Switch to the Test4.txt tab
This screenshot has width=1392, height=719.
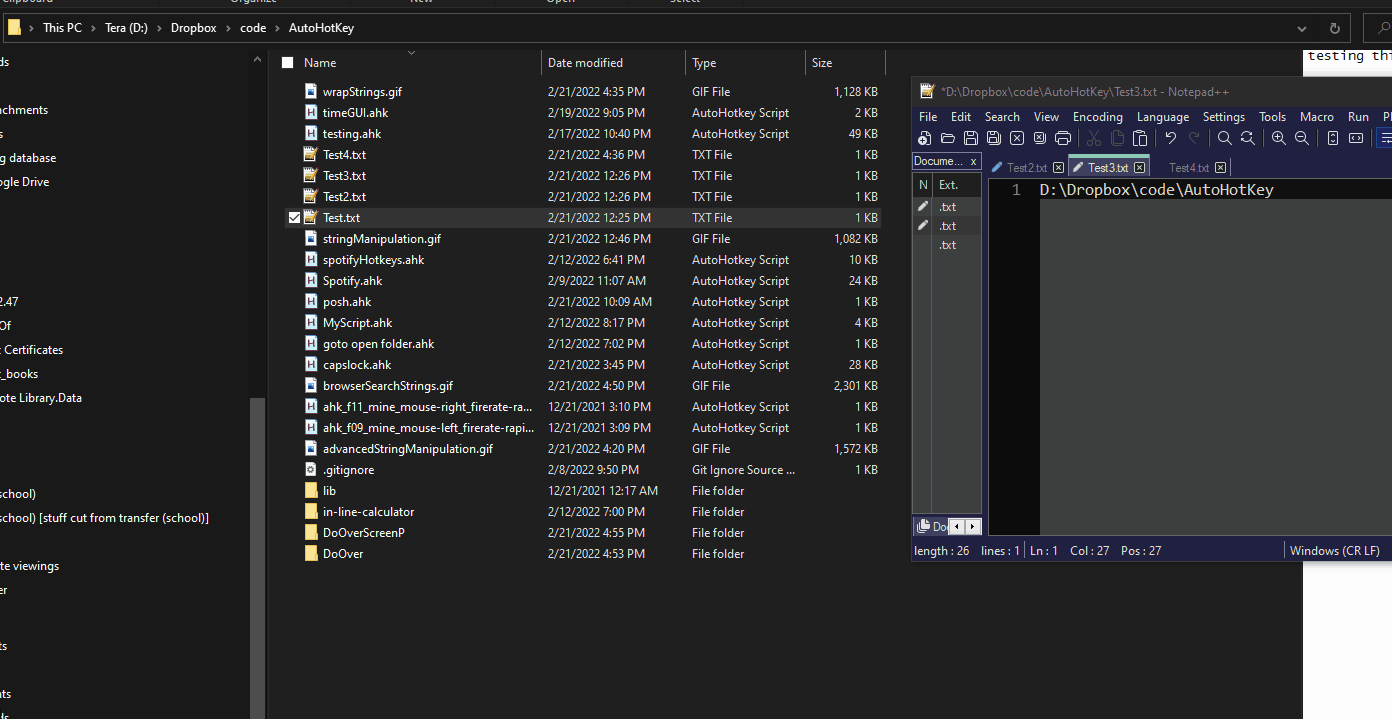point(1189,168)
